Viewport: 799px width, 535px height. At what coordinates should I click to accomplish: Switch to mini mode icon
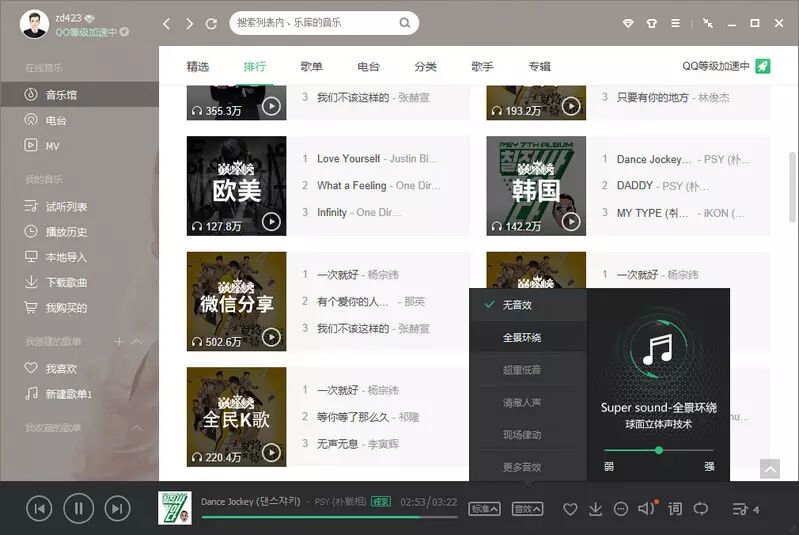(708, 23)
